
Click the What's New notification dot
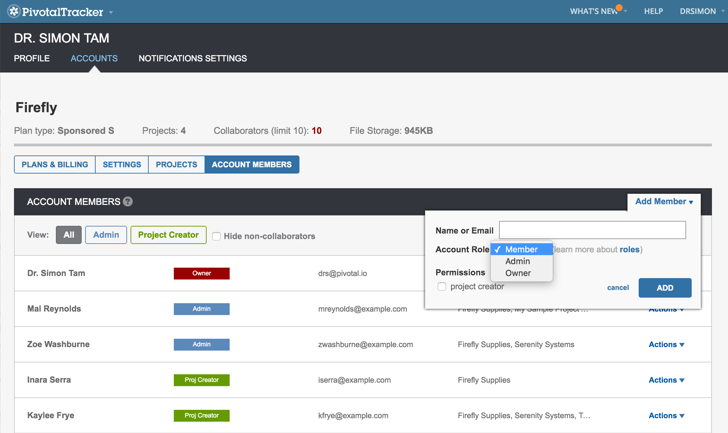620,8
